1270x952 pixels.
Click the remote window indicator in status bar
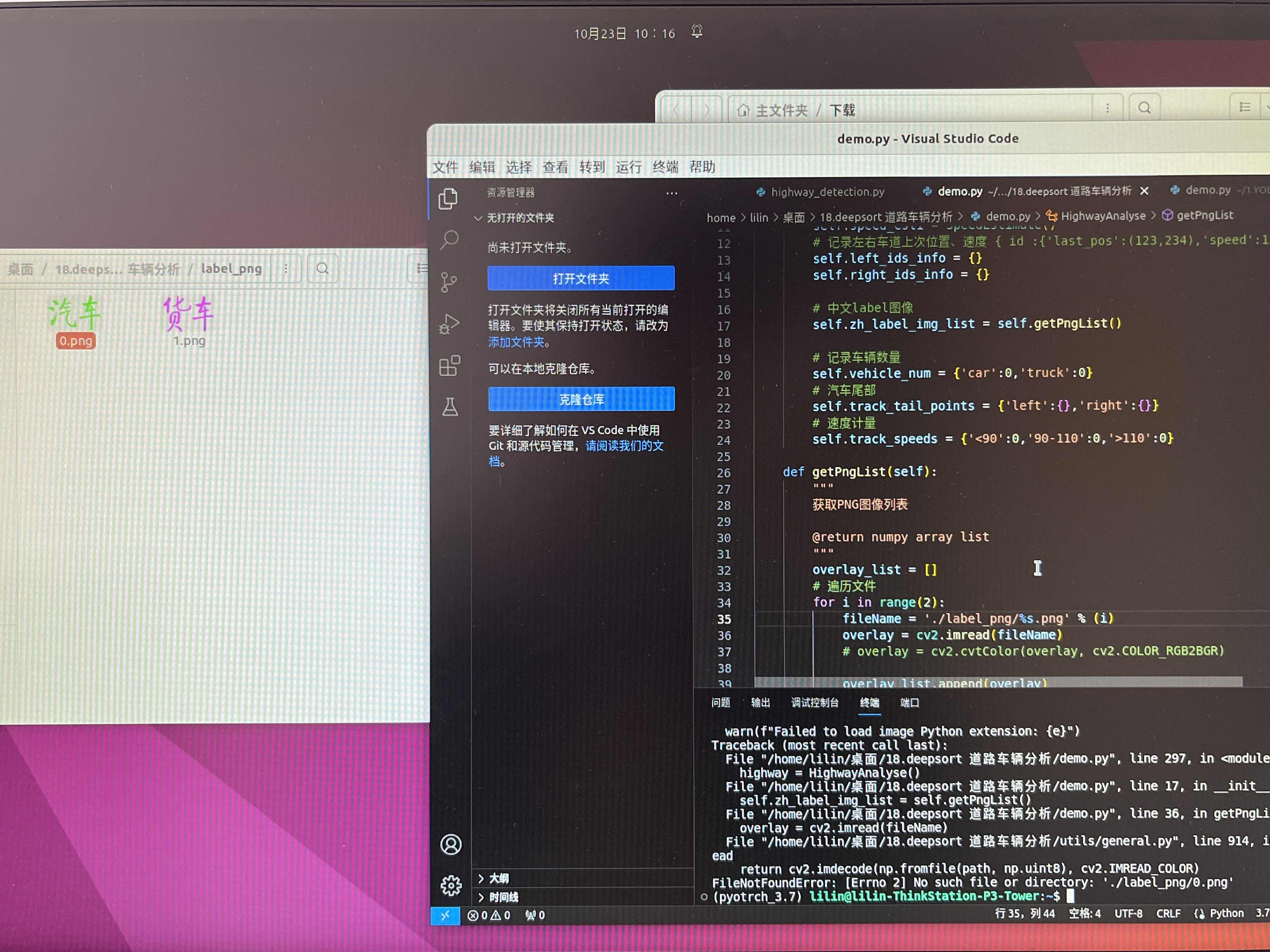(445, 915)
